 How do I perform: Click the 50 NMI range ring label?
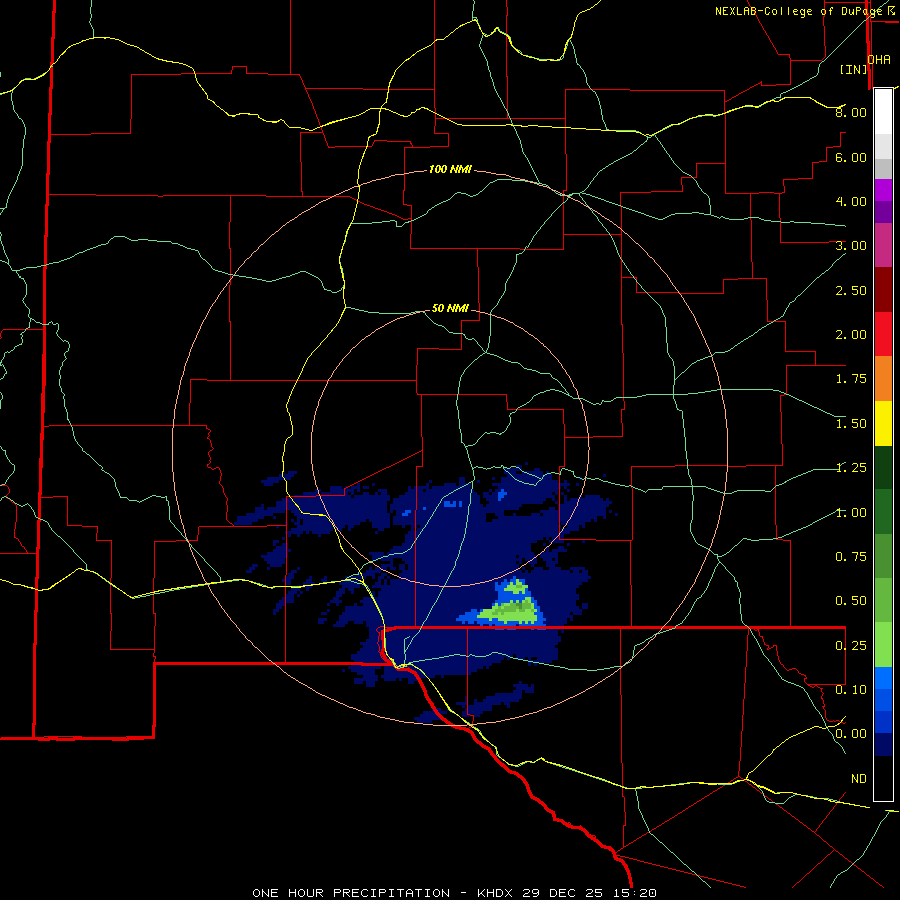tap(450, 308)
